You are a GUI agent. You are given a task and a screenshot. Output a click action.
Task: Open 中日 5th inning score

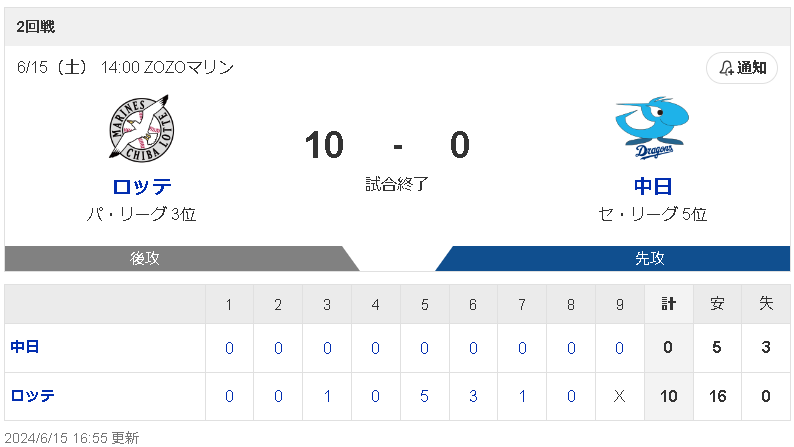coord(424,348)
